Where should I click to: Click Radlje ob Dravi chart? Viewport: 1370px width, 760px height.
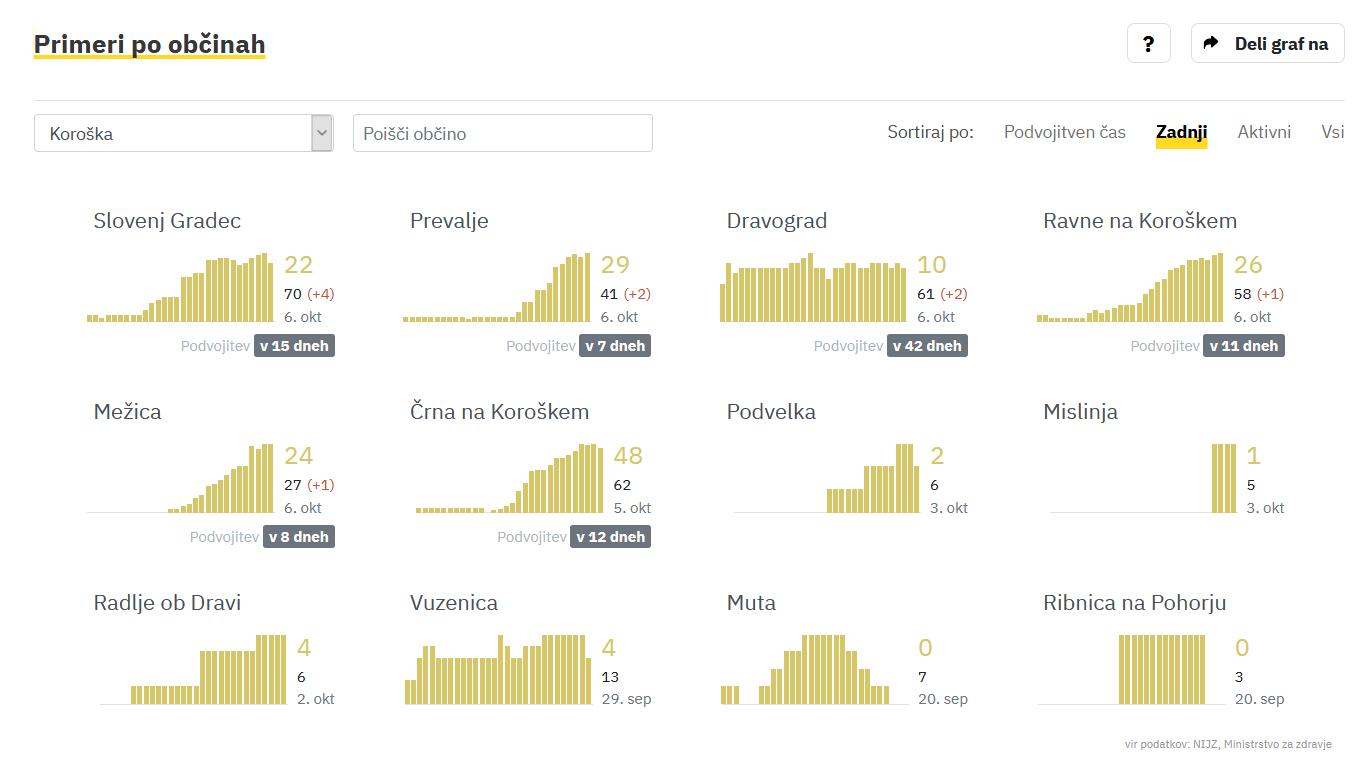tap(193, 670)
